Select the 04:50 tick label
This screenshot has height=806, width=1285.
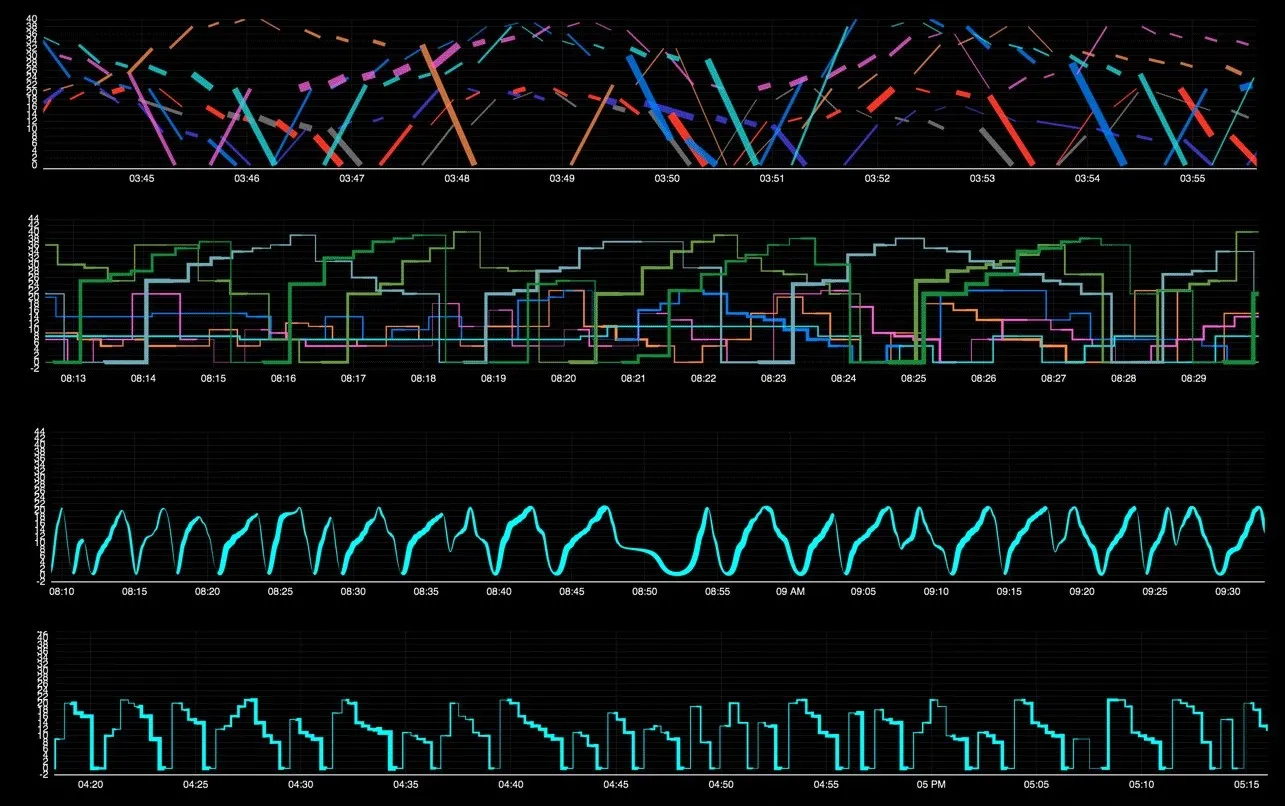click(720, 785)
